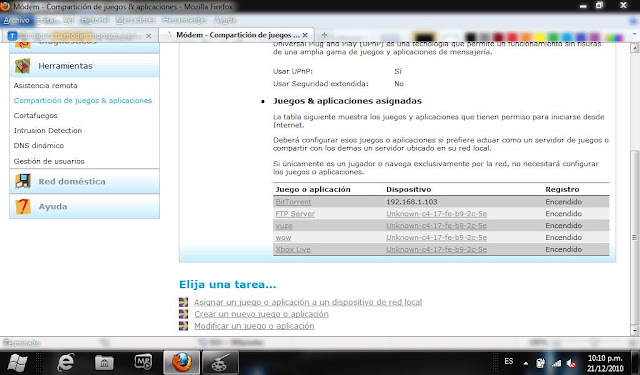Open Unknown device link in vuze row

(436, 225)
